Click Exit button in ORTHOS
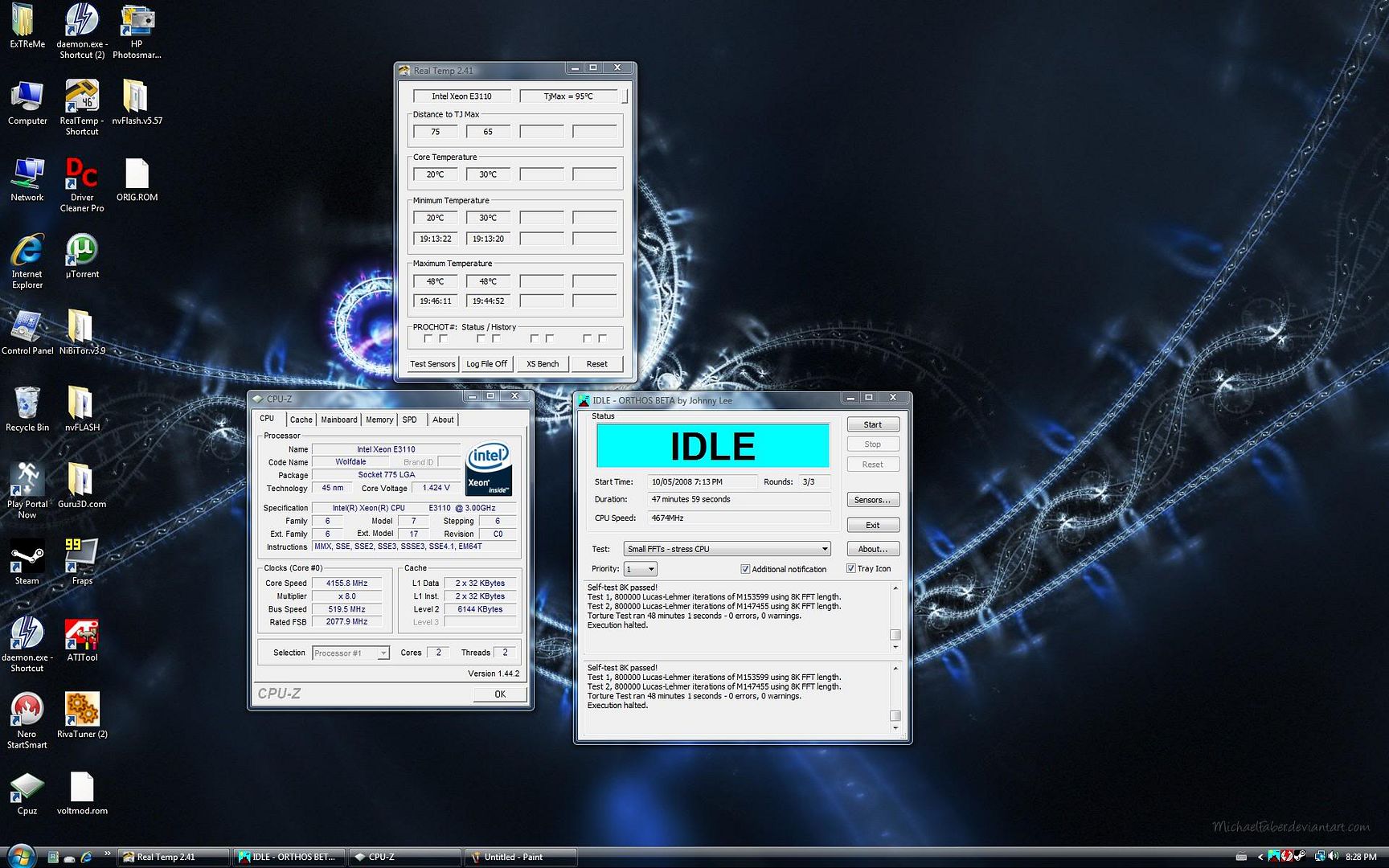Image resolution: width=1389 pixels, height=868 pixels. coord(872,525)
